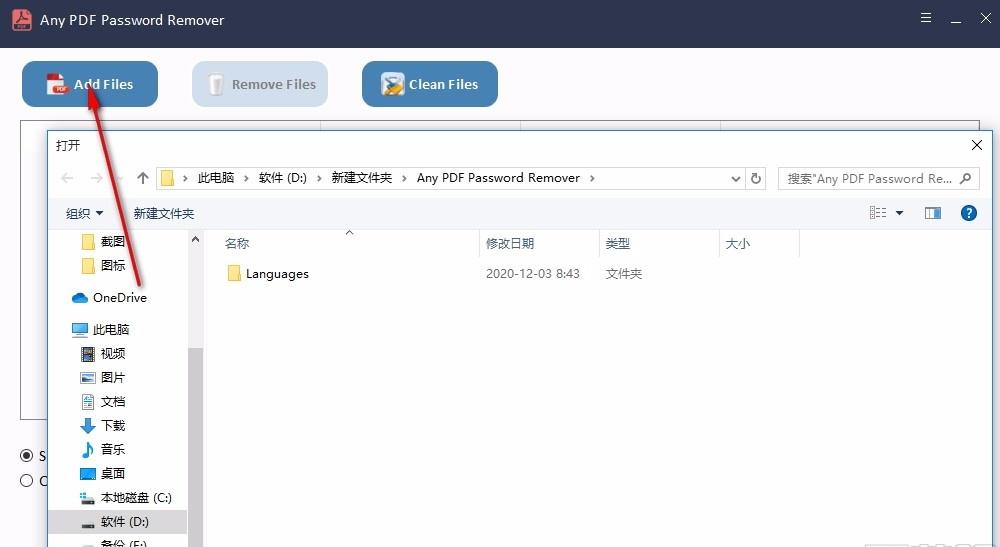The image size is (1000, 547).
Task: Click the Any PDF Password Remover logo icon
Action: tap(22, 20)
